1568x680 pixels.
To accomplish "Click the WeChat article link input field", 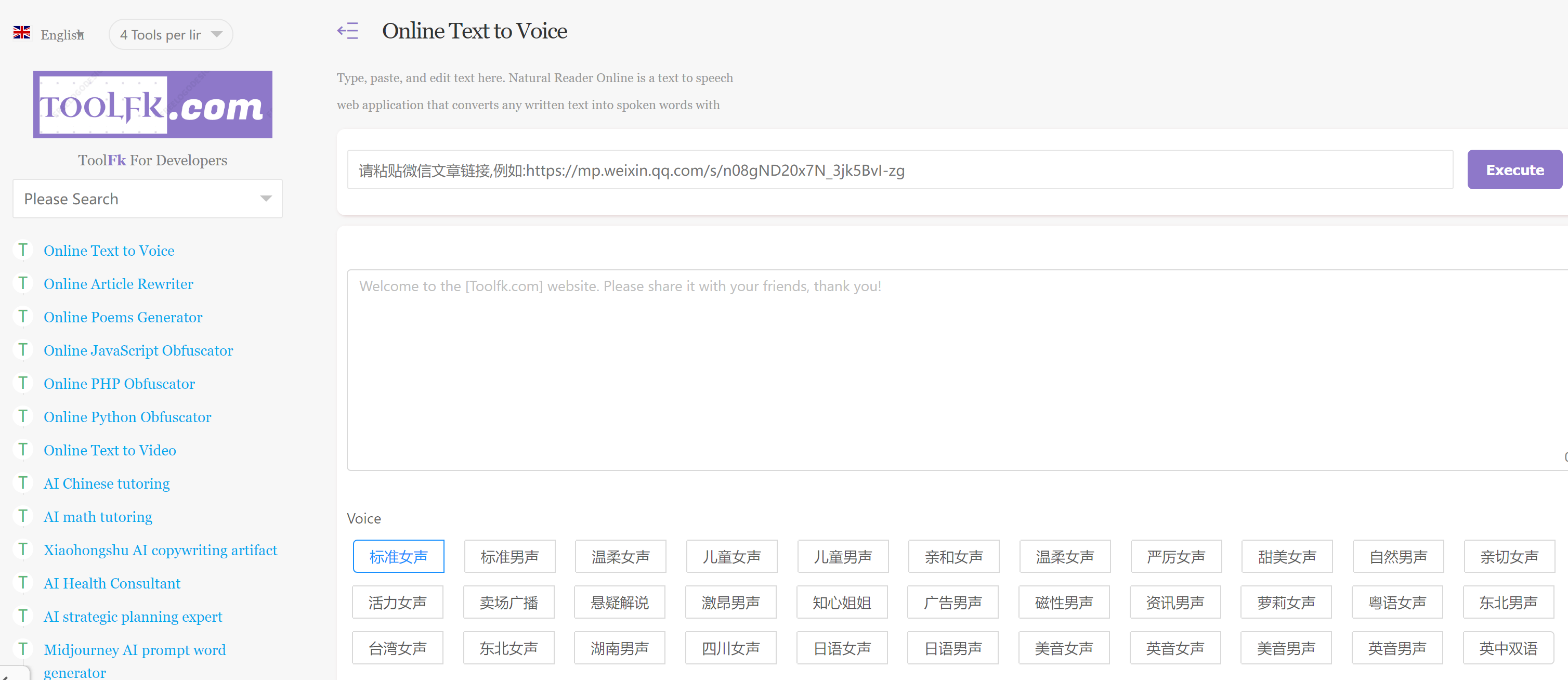I will pos(899,170).
